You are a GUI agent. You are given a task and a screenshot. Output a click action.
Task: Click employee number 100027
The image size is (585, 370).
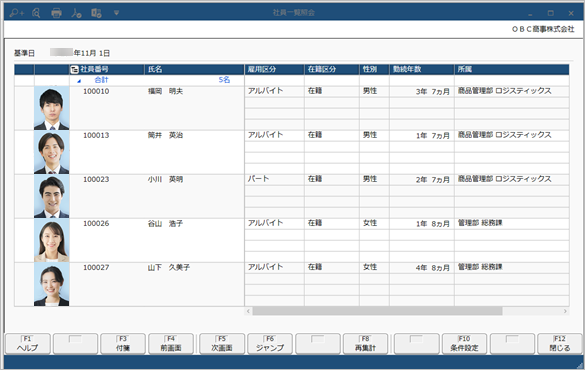(x=96, y=267)
